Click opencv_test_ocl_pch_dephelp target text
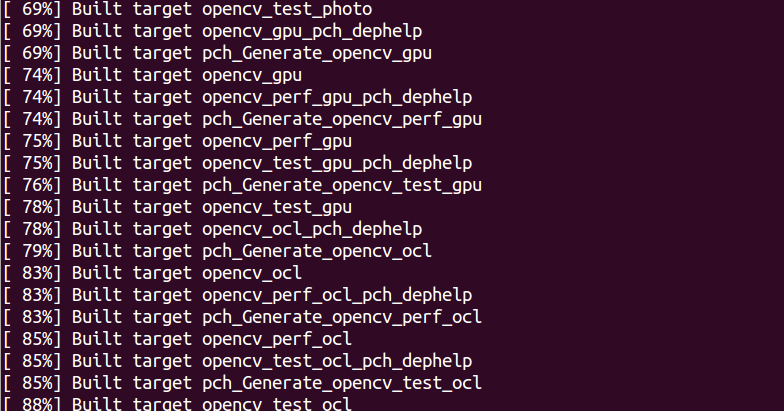Image resolution: width=784 pixels, height=411 pixels. (337, 362)
